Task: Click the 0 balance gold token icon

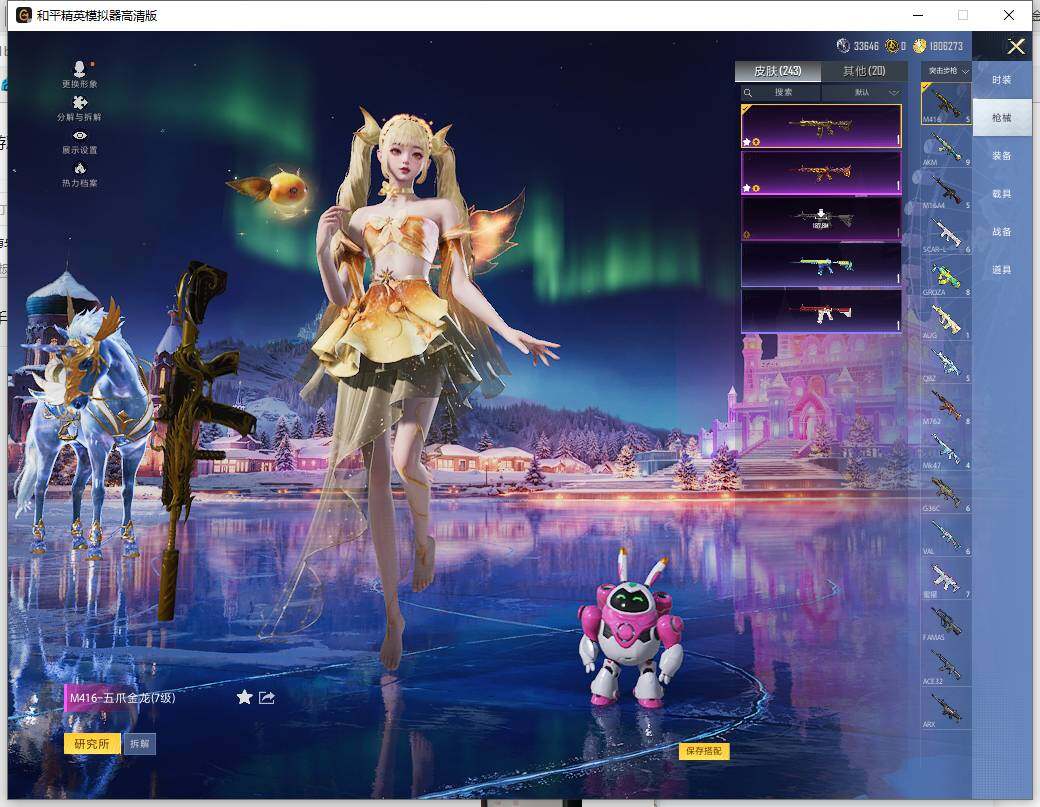Action: tap(891, 46)
